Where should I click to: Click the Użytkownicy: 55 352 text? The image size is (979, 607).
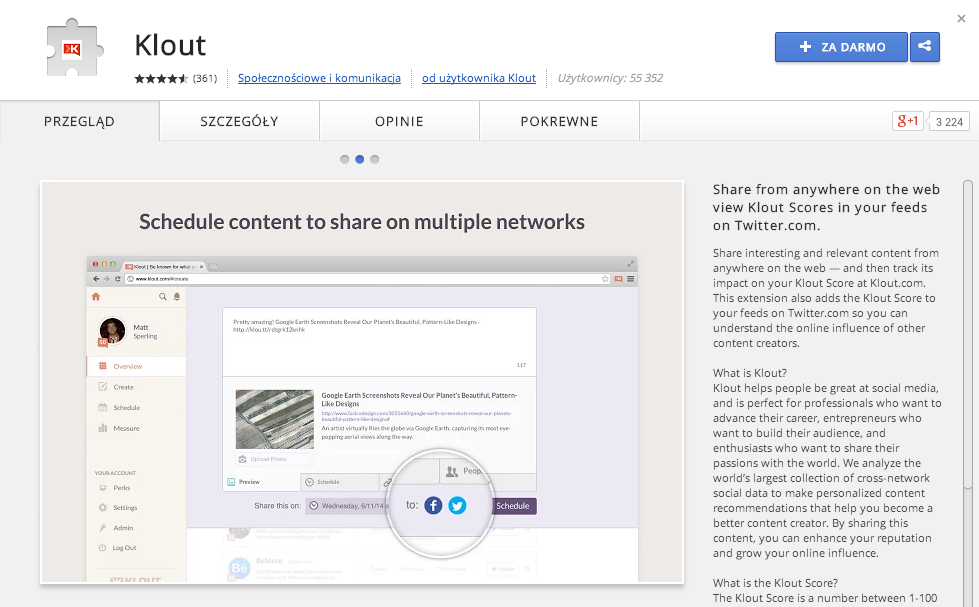click(x=610, y=78)
